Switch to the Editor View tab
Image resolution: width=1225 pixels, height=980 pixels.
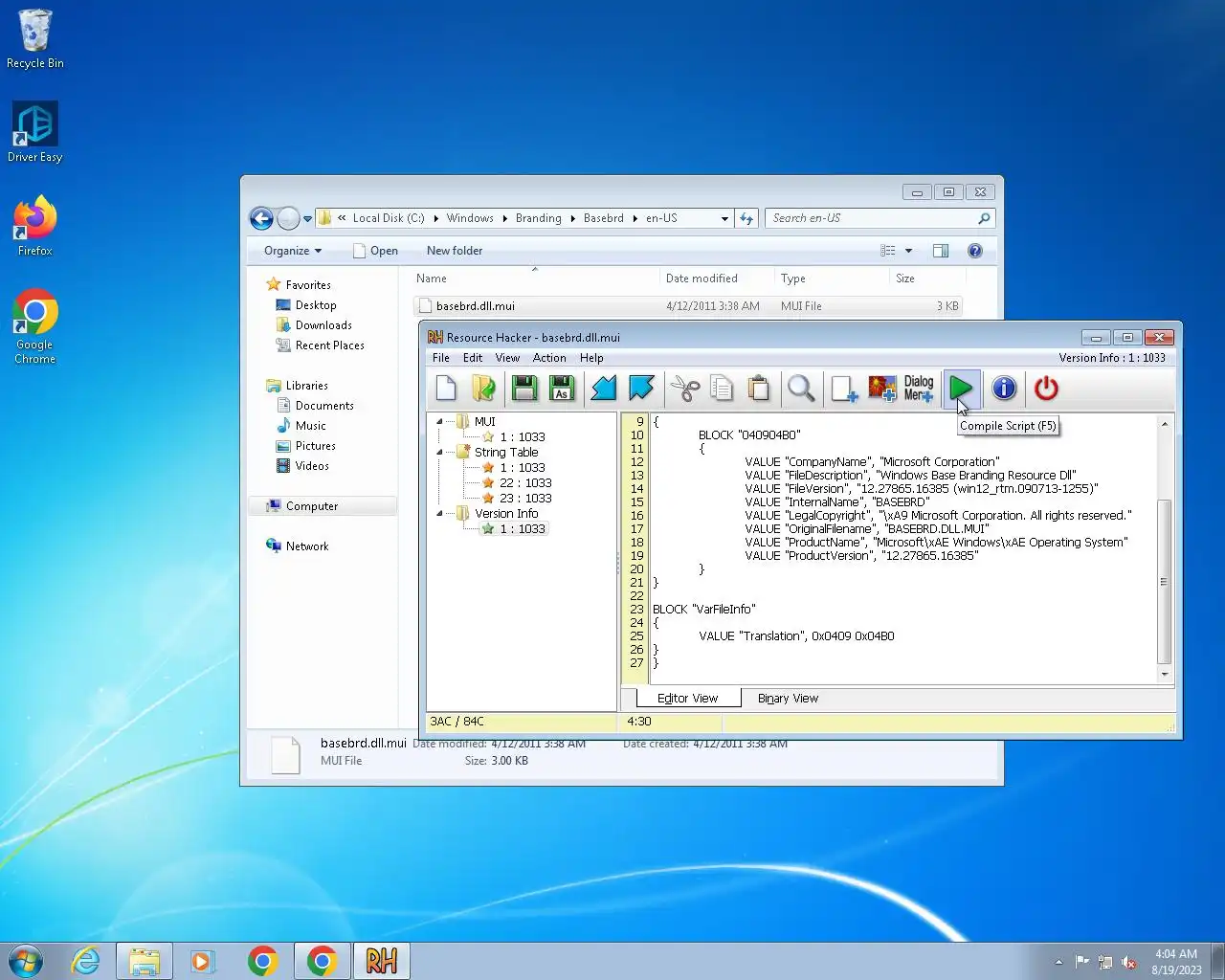coord(687,699)
